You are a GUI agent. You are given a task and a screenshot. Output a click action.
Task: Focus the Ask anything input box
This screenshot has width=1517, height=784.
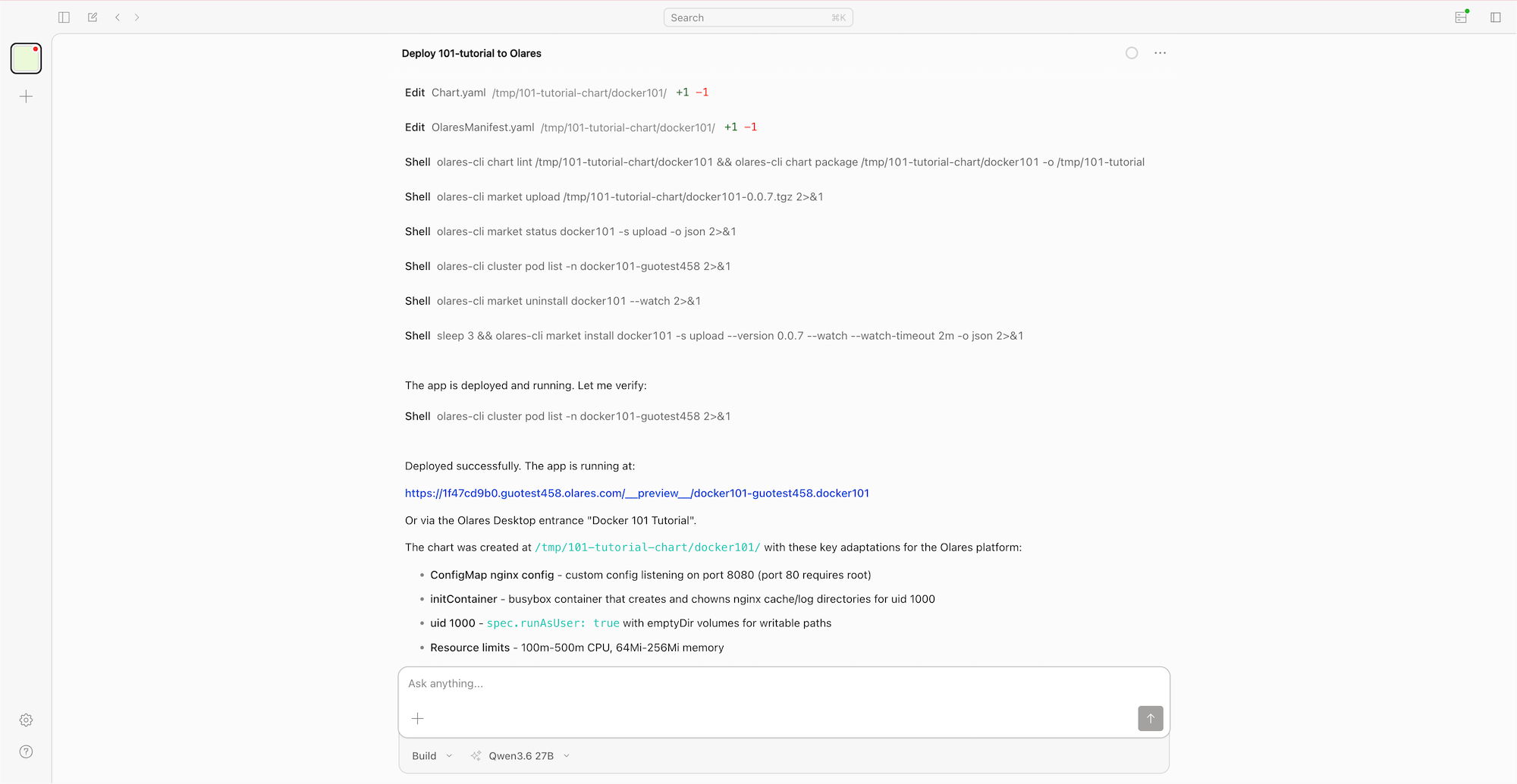tap(784, 684)
